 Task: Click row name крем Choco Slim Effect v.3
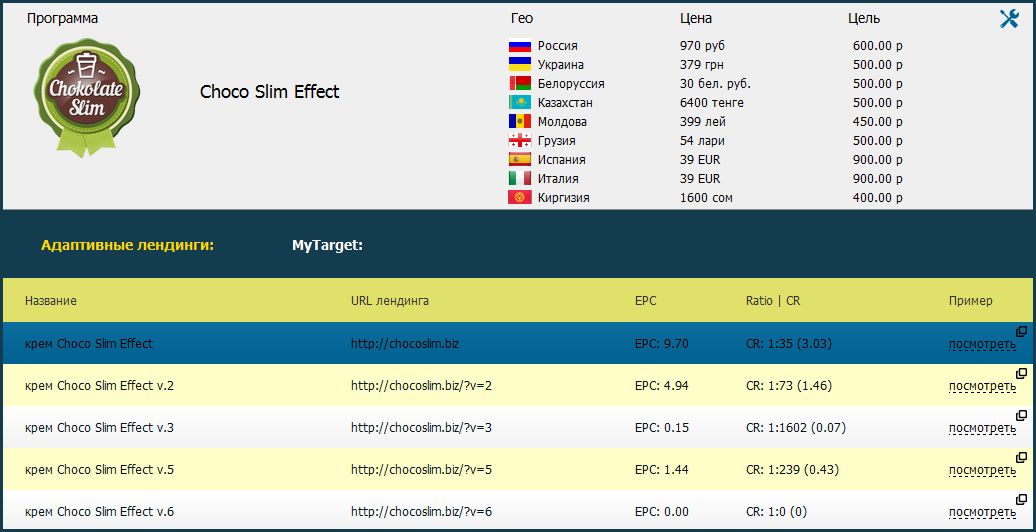pyautogui.click(x=100, y=428)
